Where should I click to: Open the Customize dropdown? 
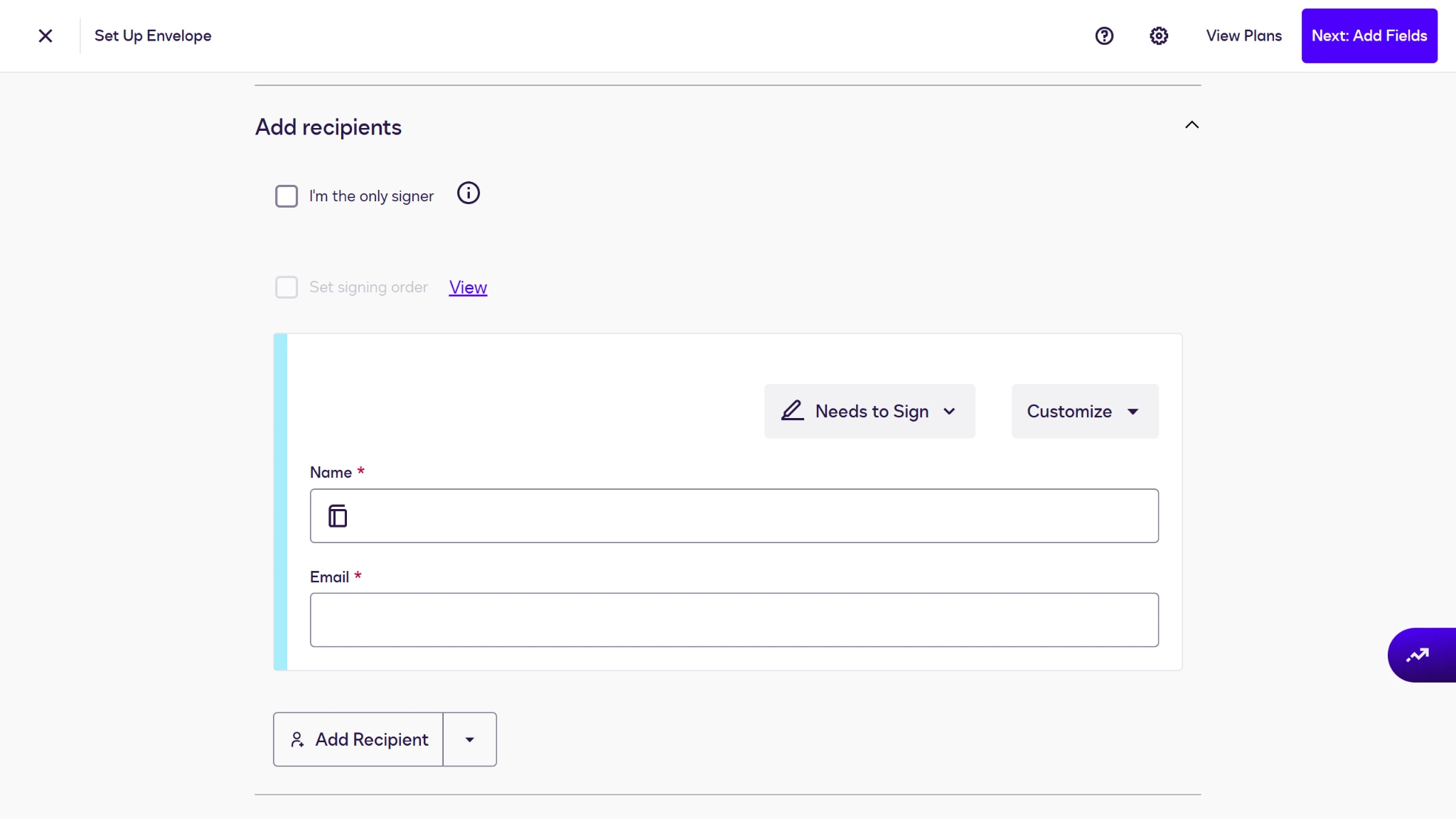click(1085, 411)
